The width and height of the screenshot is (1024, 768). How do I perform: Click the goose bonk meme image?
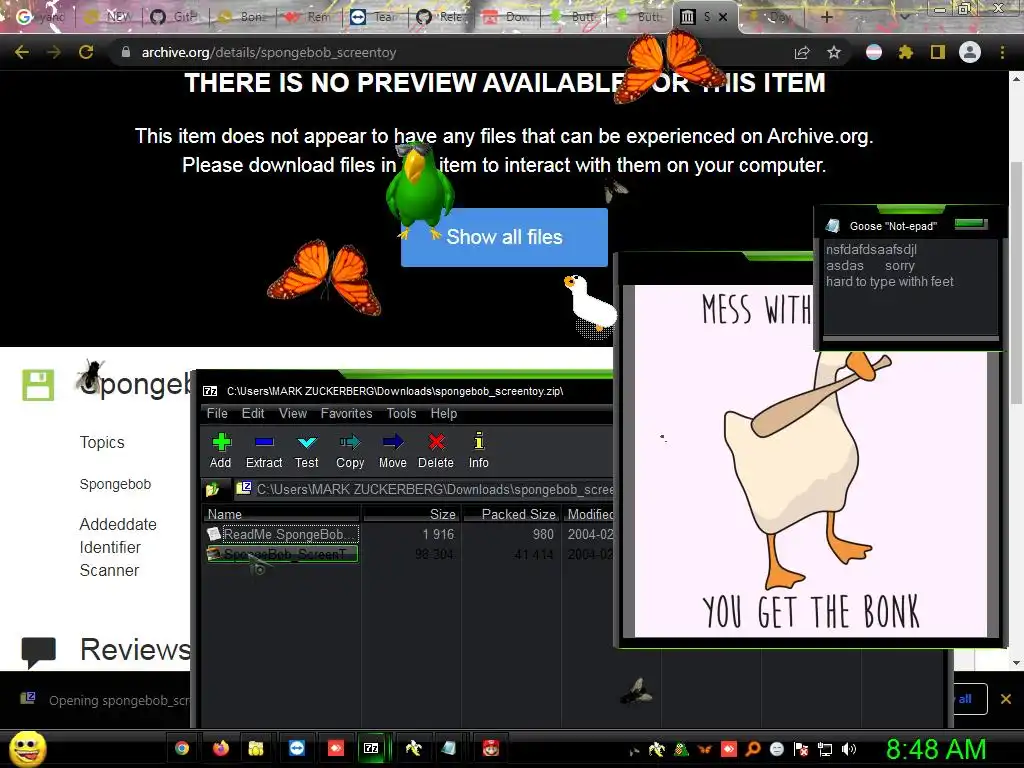pyautogui.click(x=810, y=460)
